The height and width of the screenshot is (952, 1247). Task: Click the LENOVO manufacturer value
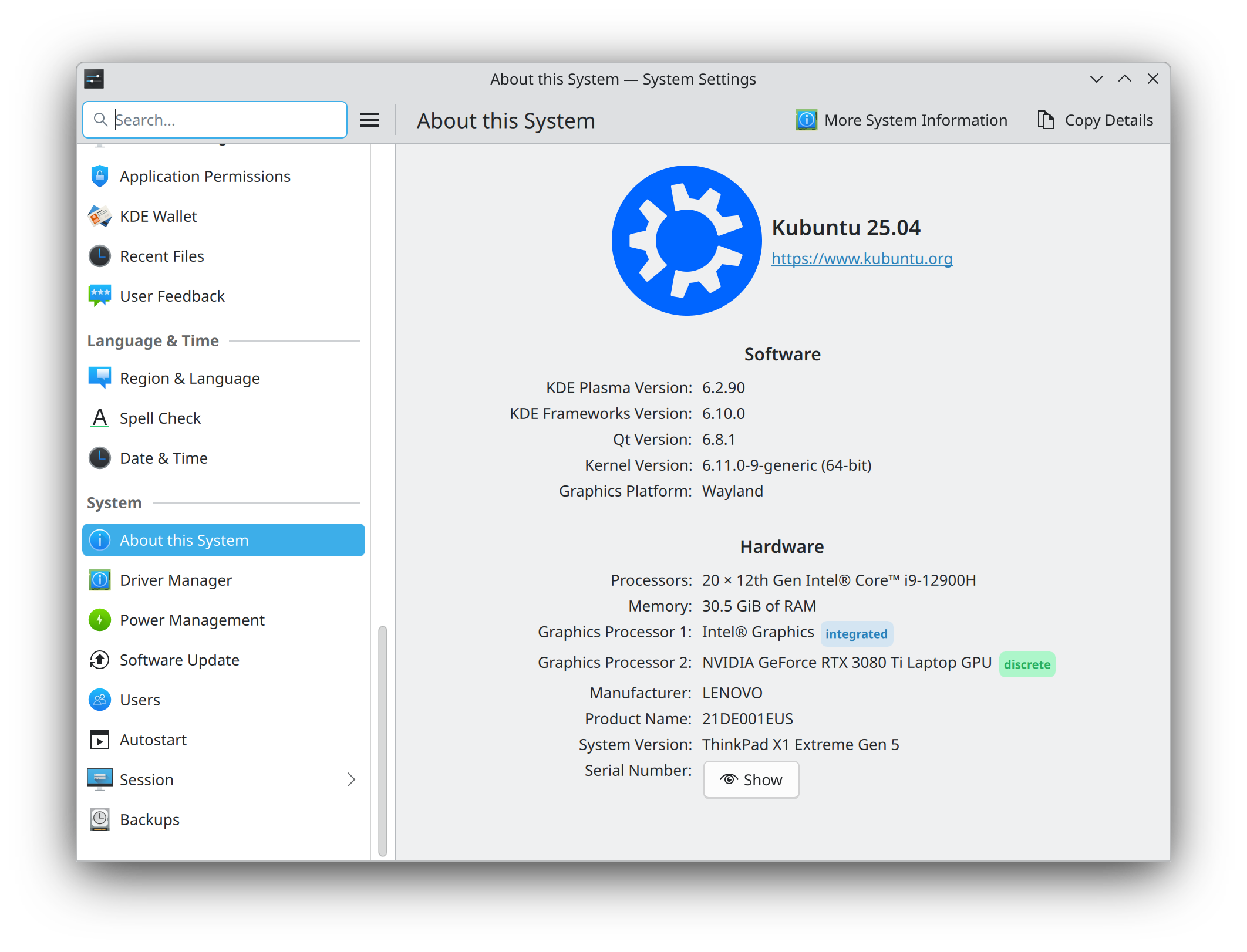[732, 693]
